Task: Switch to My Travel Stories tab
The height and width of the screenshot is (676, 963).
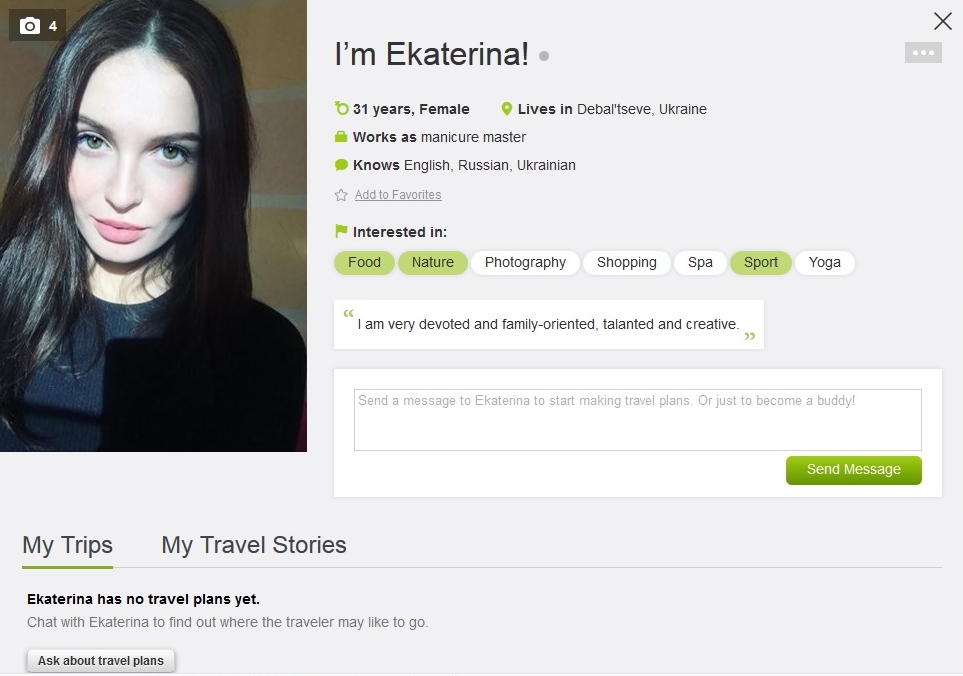Action: (x=254, y=545)
